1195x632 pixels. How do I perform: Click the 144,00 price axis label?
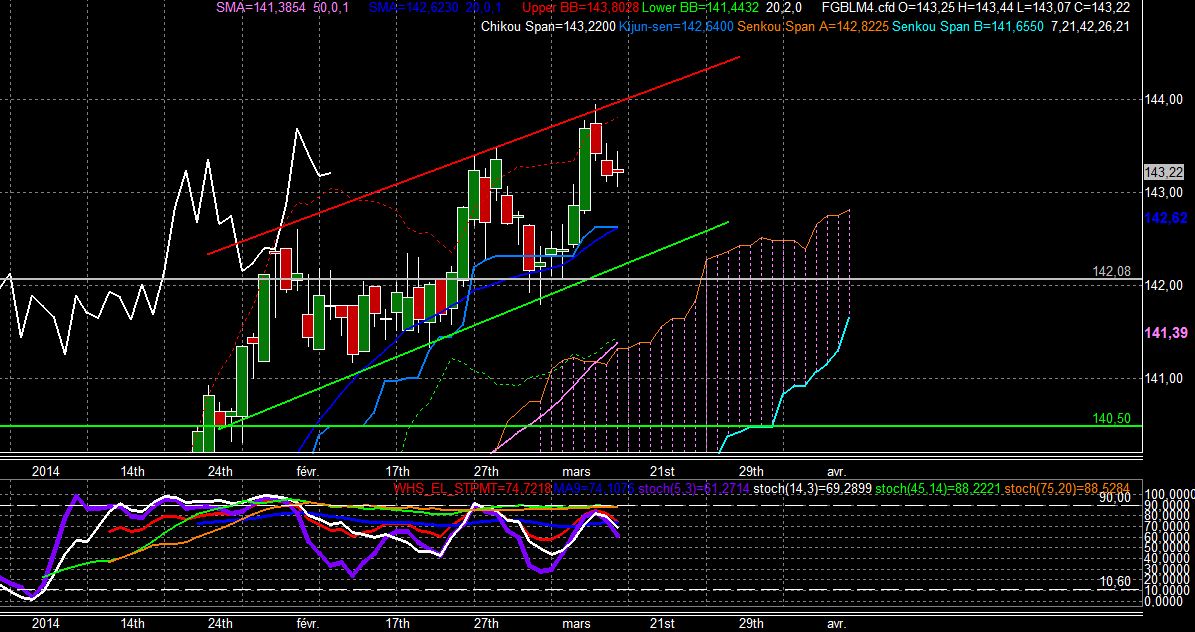[1163, 99]
